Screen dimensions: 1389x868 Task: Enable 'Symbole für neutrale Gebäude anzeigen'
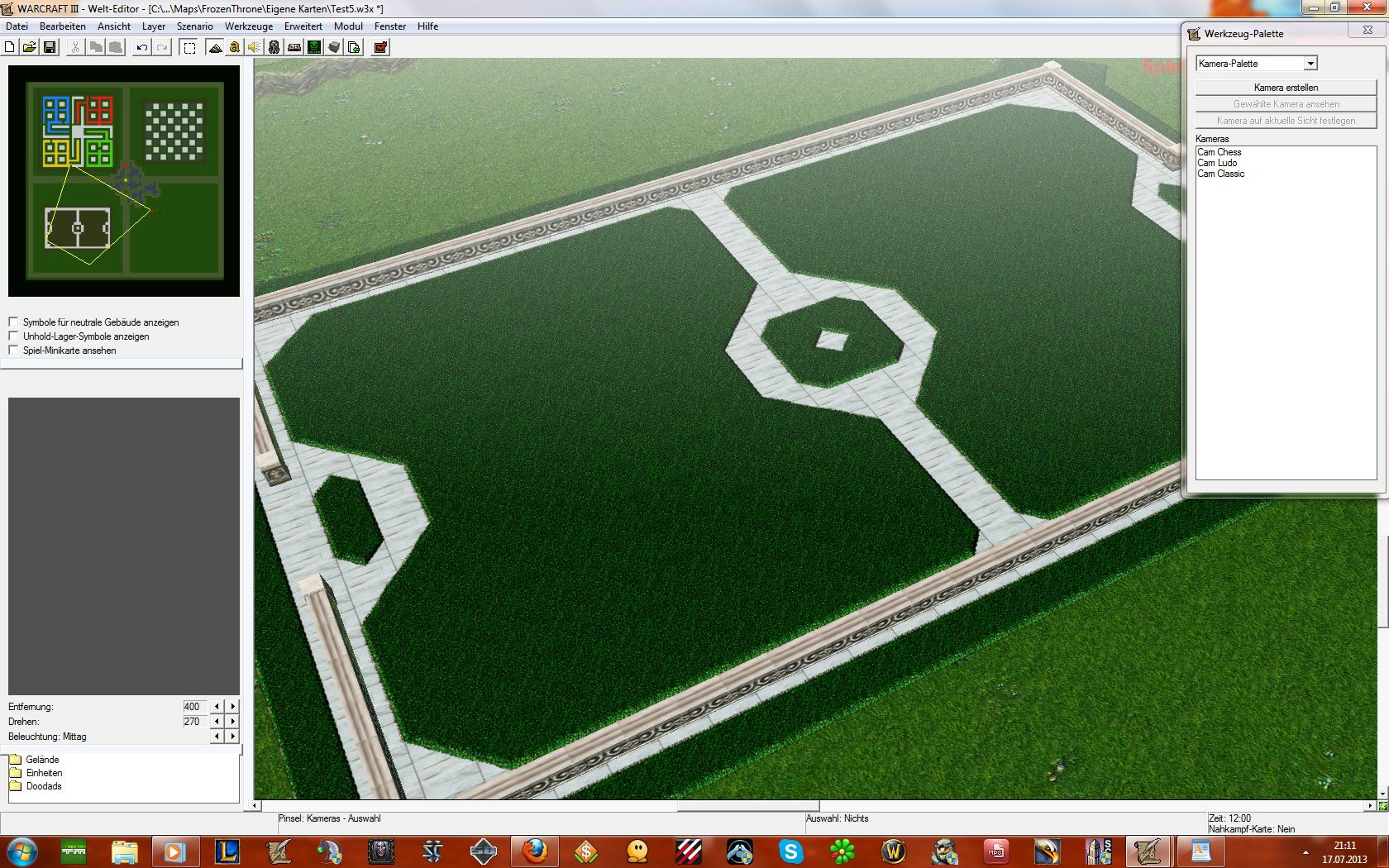[x=13, y=322]
